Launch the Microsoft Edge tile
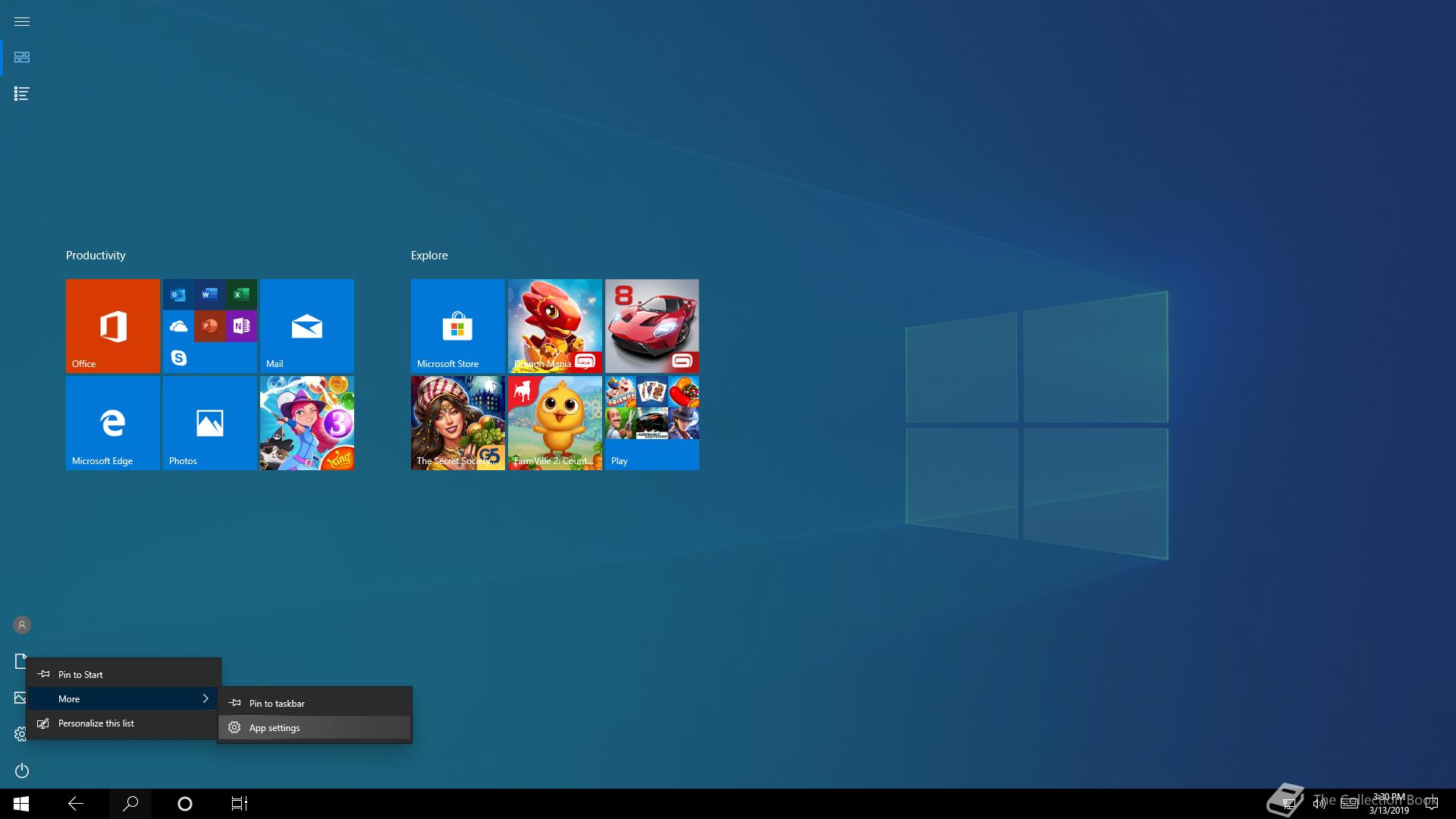Screen dimensions: 1456x819 [x=113, y=423]
